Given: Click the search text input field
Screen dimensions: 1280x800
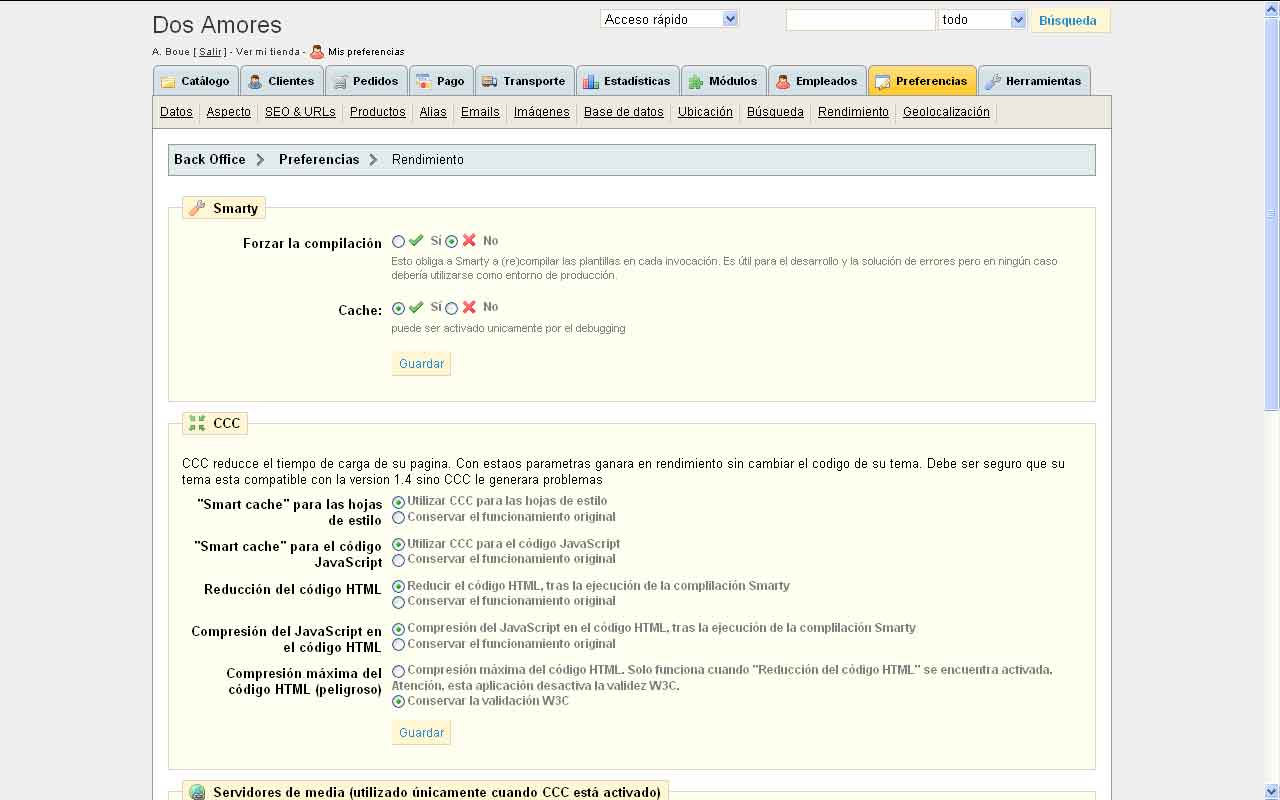Looking at the screenshot, I should 860,20.
